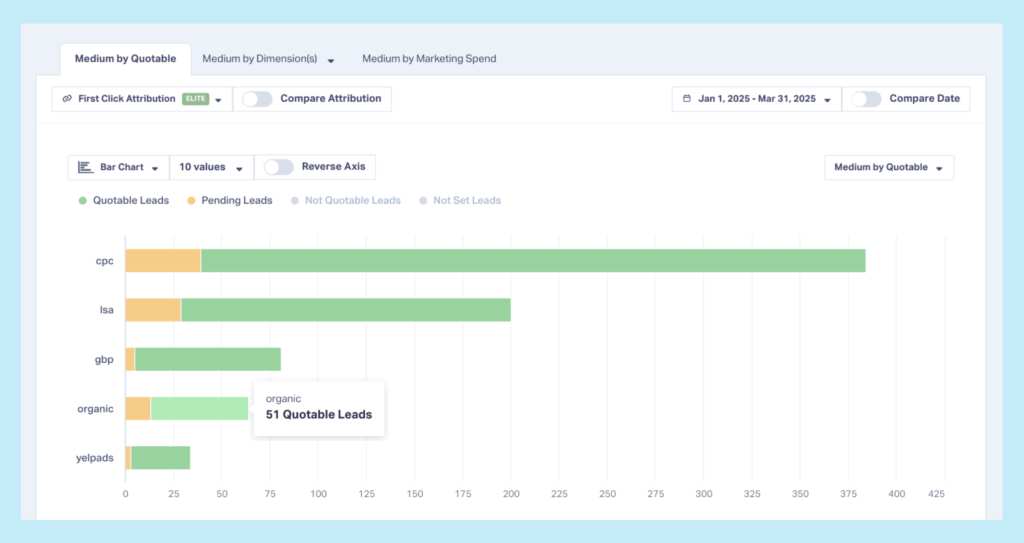Click the gbp axis label
The image size is (1024, 543).
[104, 359]
